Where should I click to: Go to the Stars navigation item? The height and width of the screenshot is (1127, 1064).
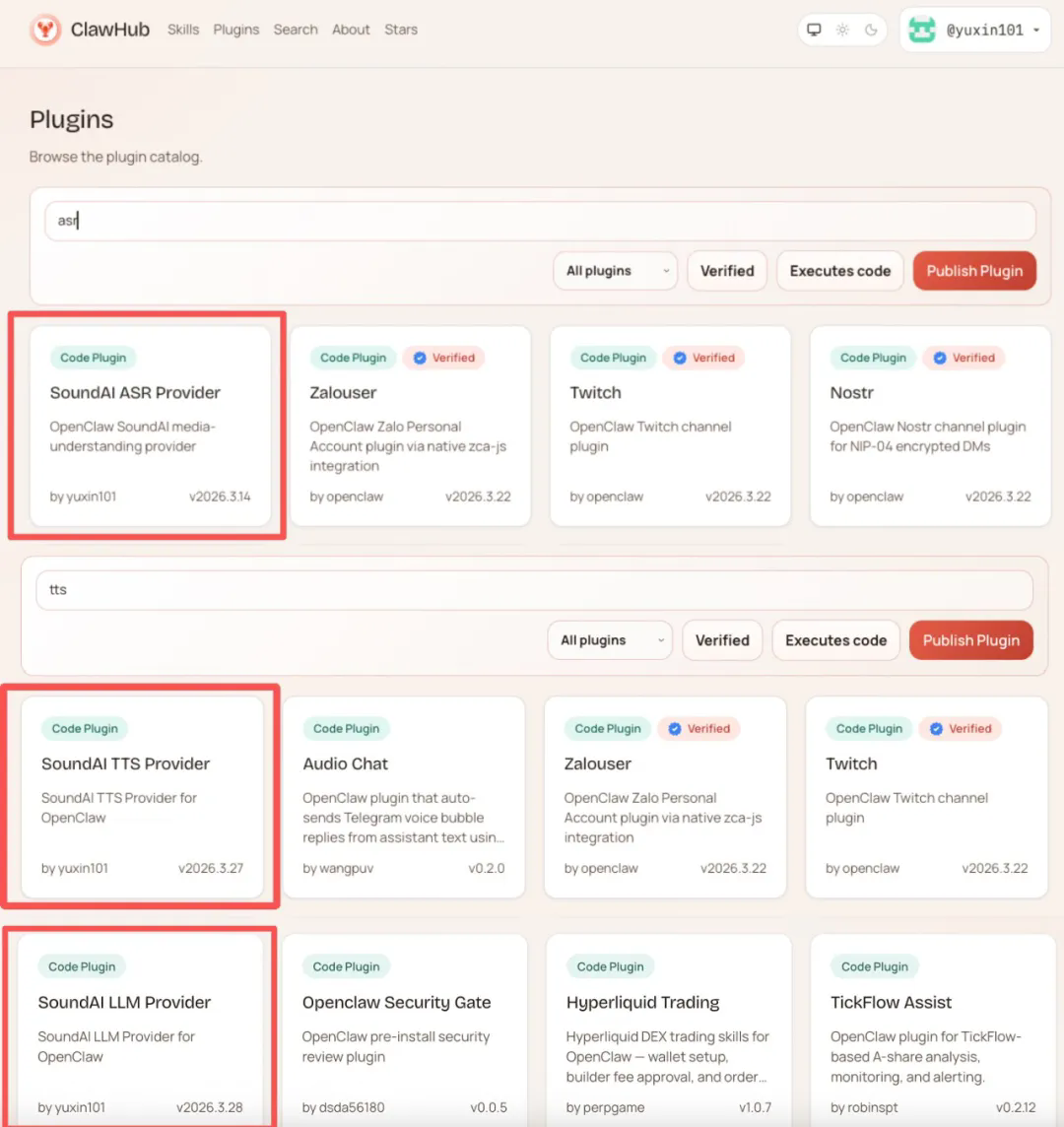click(401, 30)
